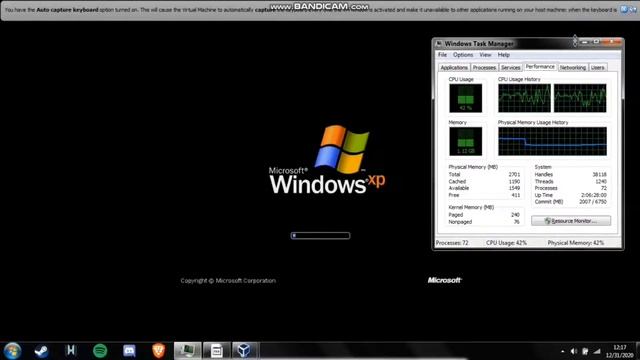Viewport: 640px width, 360px height.
Task: Select the Performance tab
Action: (x=540, y=67)
